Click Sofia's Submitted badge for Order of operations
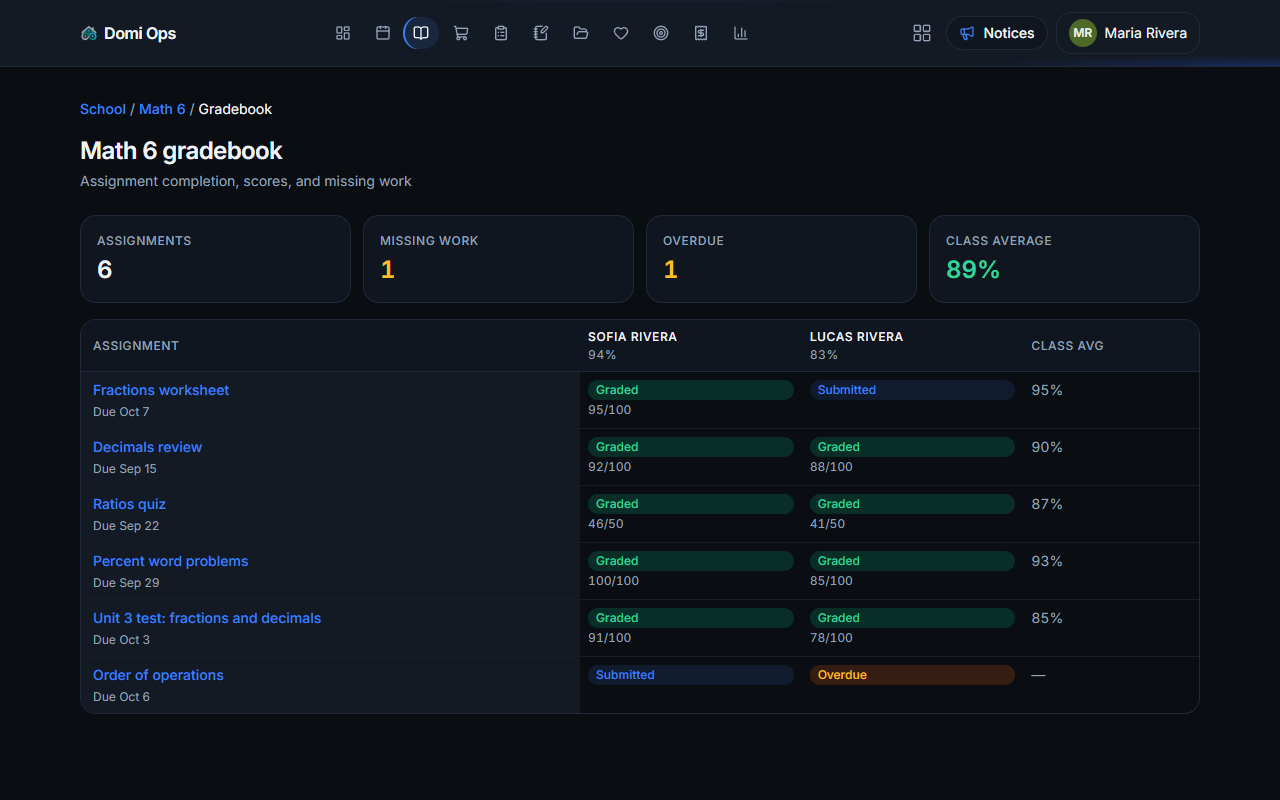Screen dimensions: 1280x800 tap(691, 675)
